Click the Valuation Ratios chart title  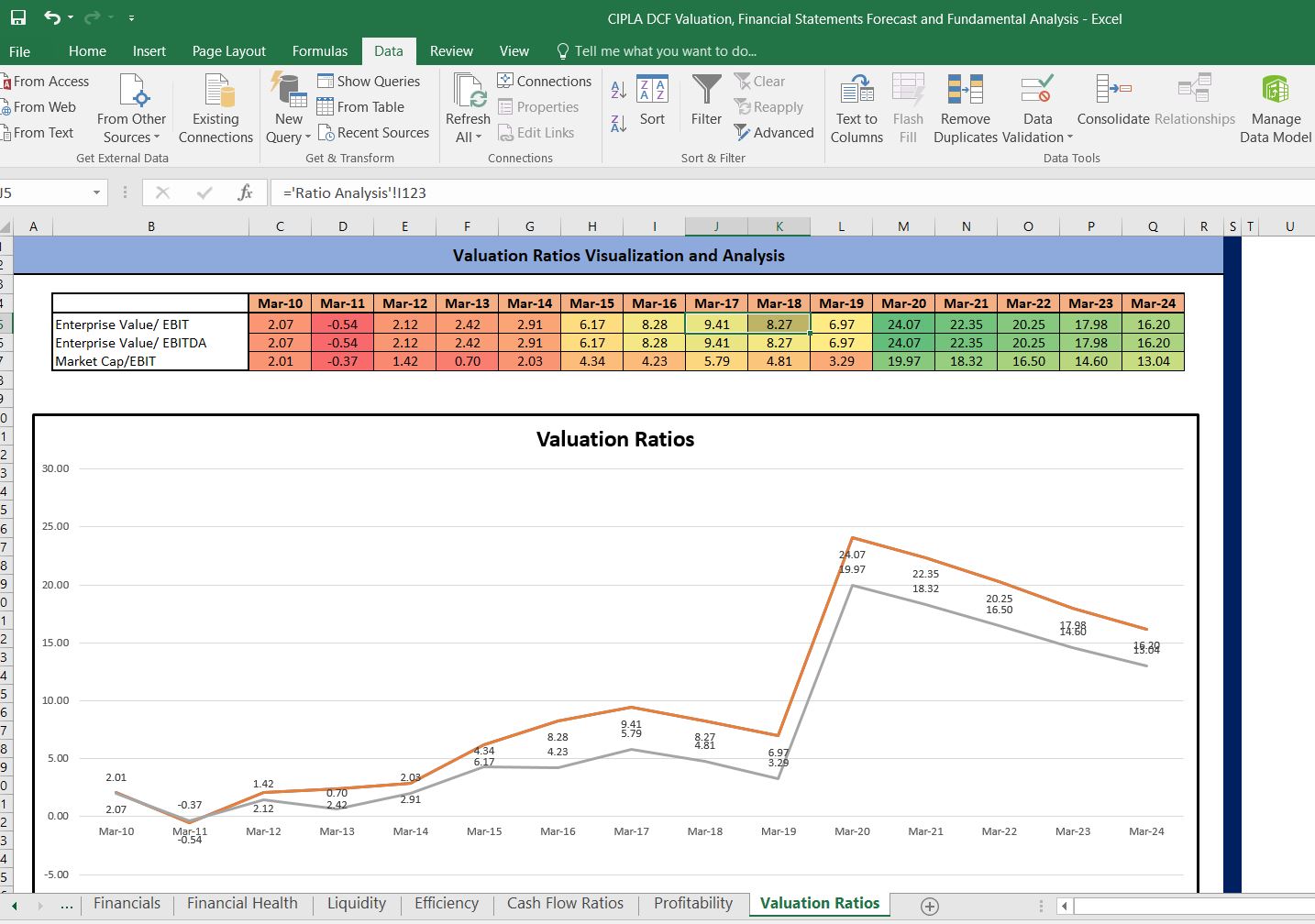coord(615,439)
